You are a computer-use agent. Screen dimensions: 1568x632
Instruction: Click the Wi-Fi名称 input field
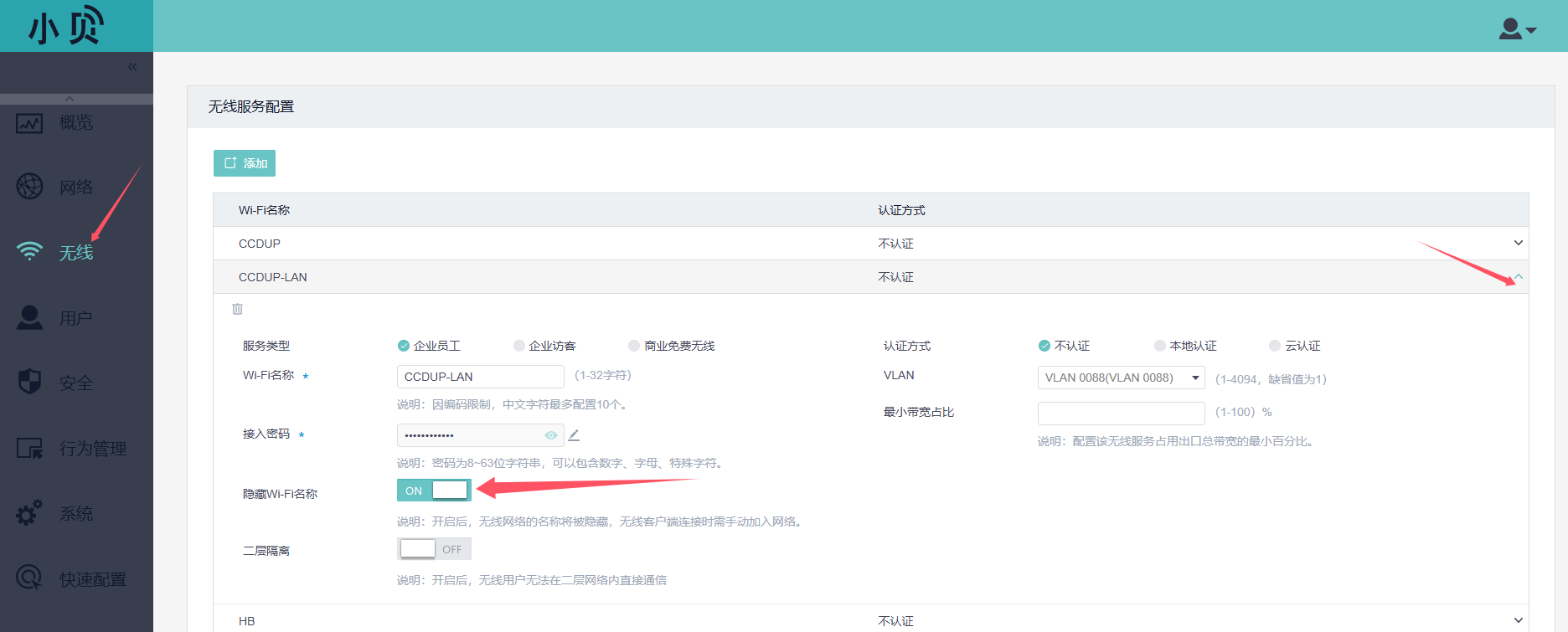pyautogui.click(x=481, y=377)
